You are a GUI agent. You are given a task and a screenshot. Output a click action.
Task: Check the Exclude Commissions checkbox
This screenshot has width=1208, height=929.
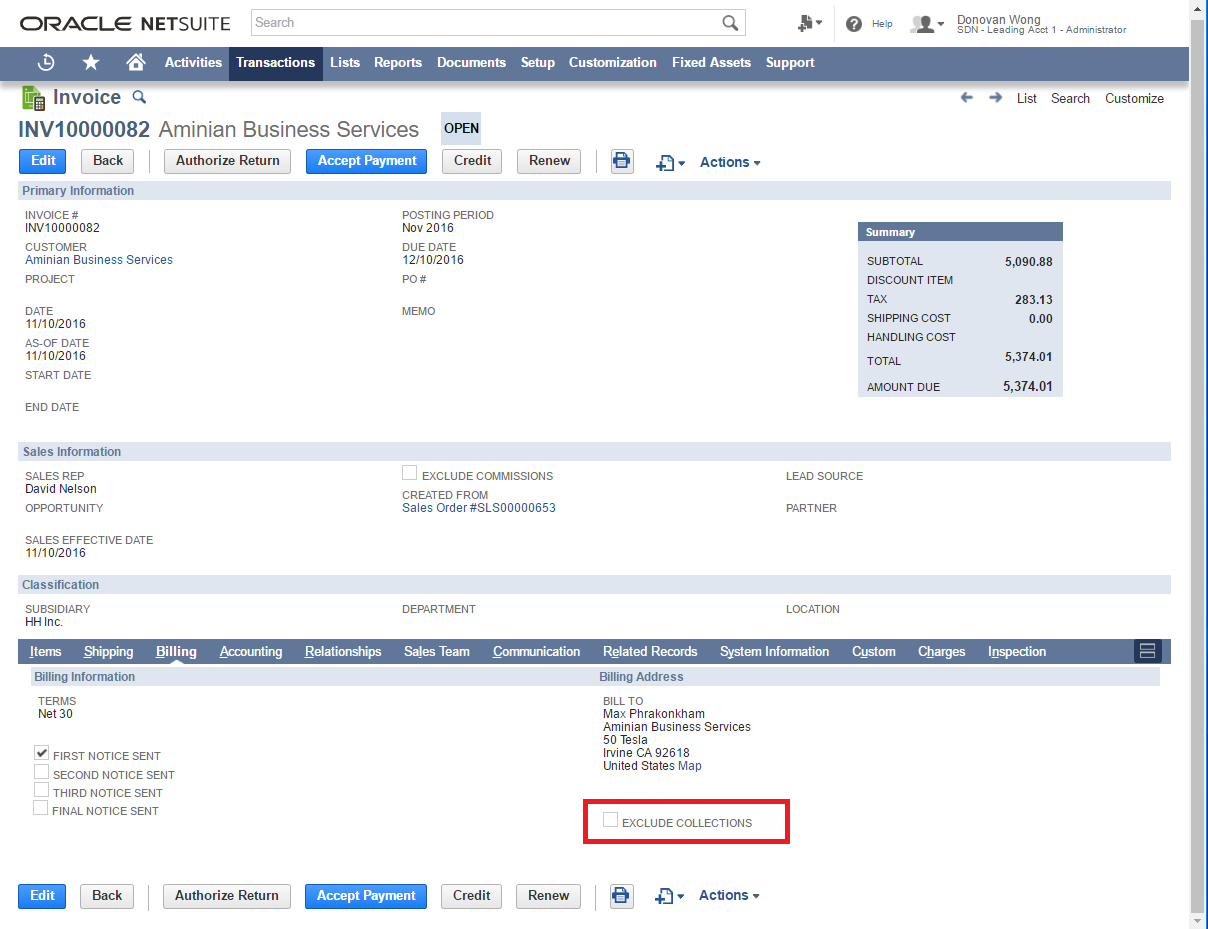coord(409,473)
